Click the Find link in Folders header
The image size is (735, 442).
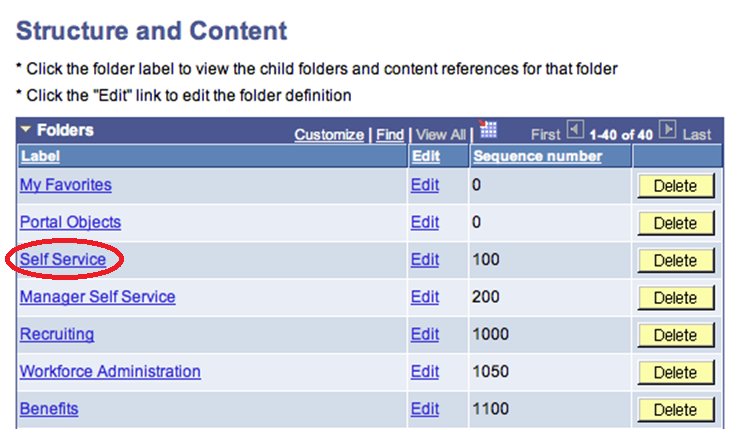[x=390, y=134]
